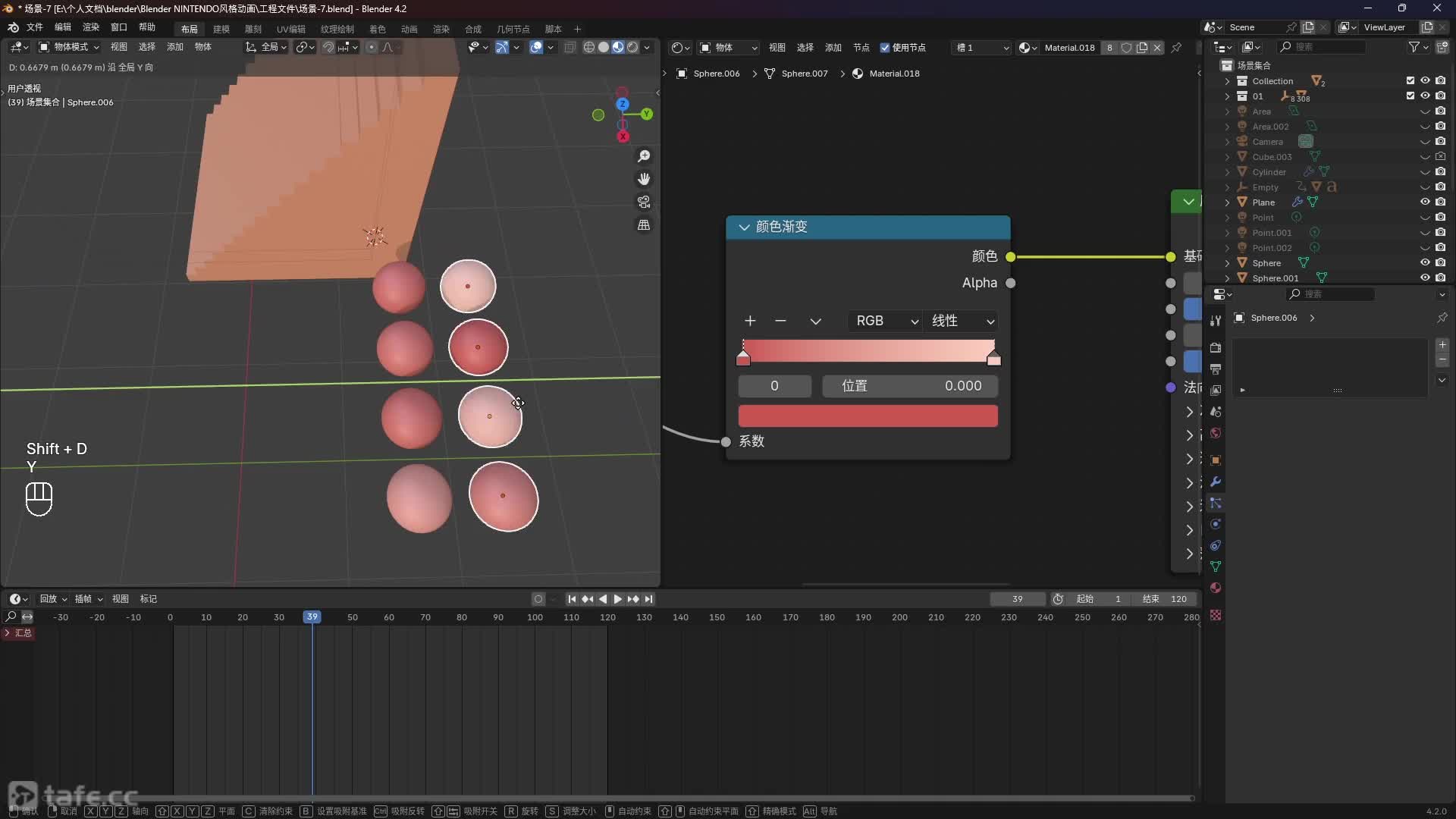Click the zoom view magnifier icon in viewport
1456x819 pixels.
[x=644, y=156]
